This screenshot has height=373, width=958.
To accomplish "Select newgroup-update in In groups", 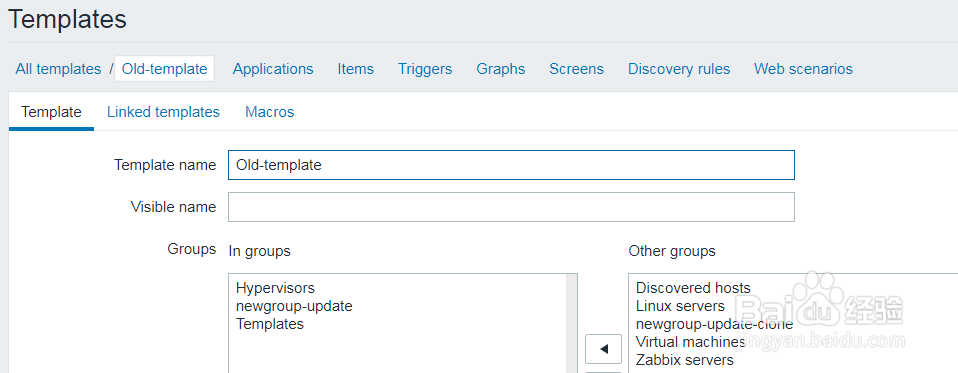I will [294, 306].
